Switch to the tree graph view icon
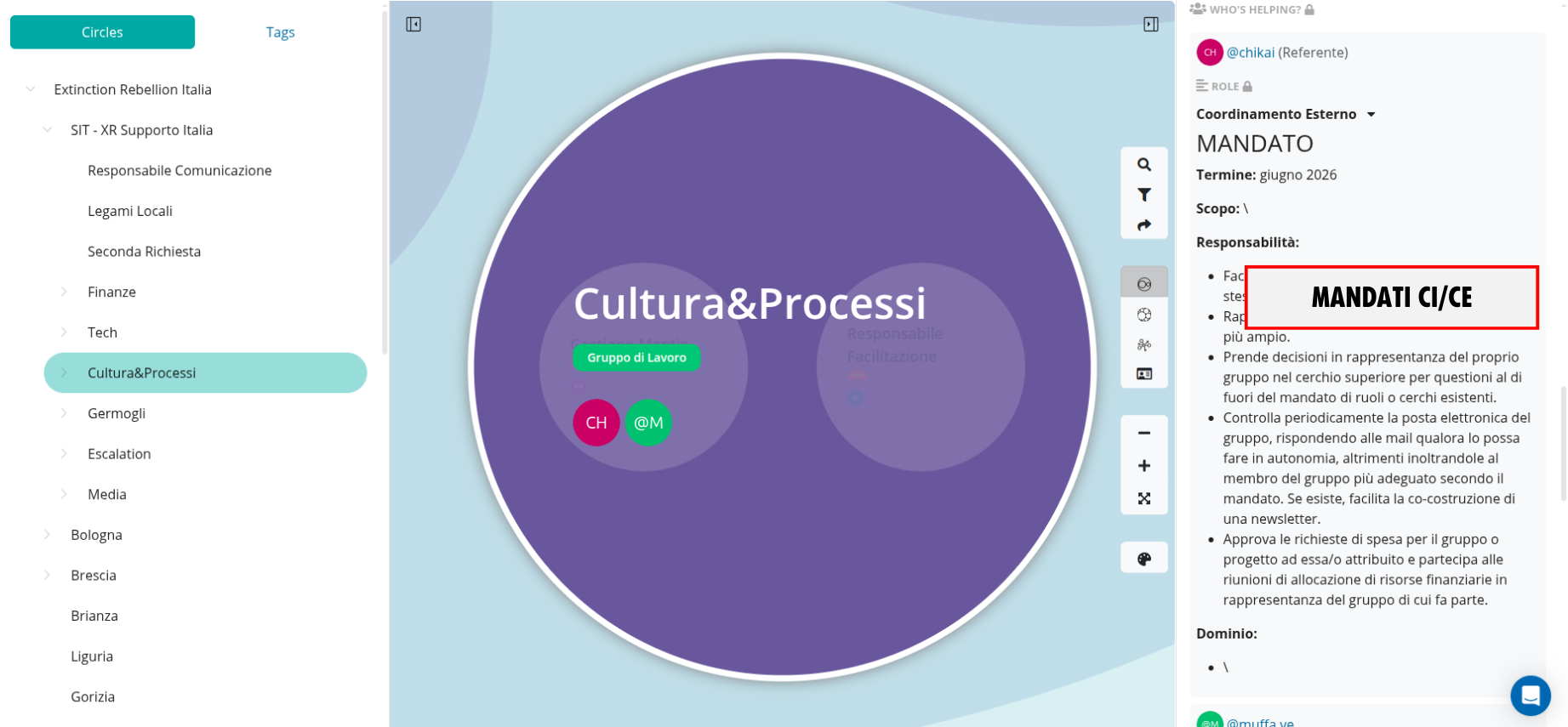 1144,344
